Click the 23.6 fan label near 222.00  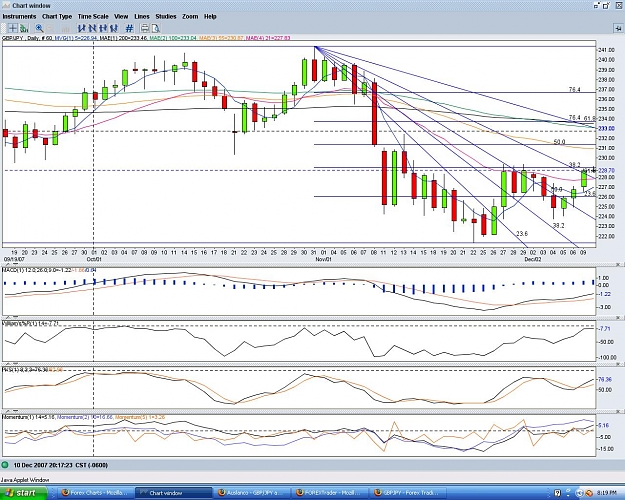(522, 234)
